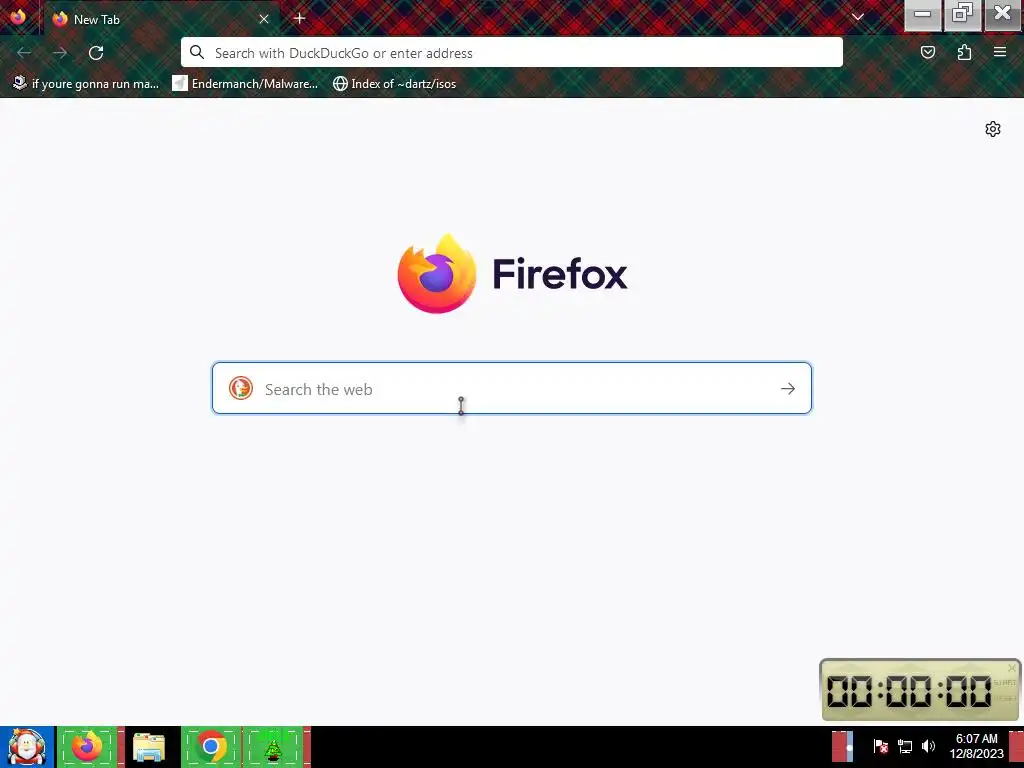
Task: Click the Firefox menu icon in the title bar corner
Action: point(18,16)
